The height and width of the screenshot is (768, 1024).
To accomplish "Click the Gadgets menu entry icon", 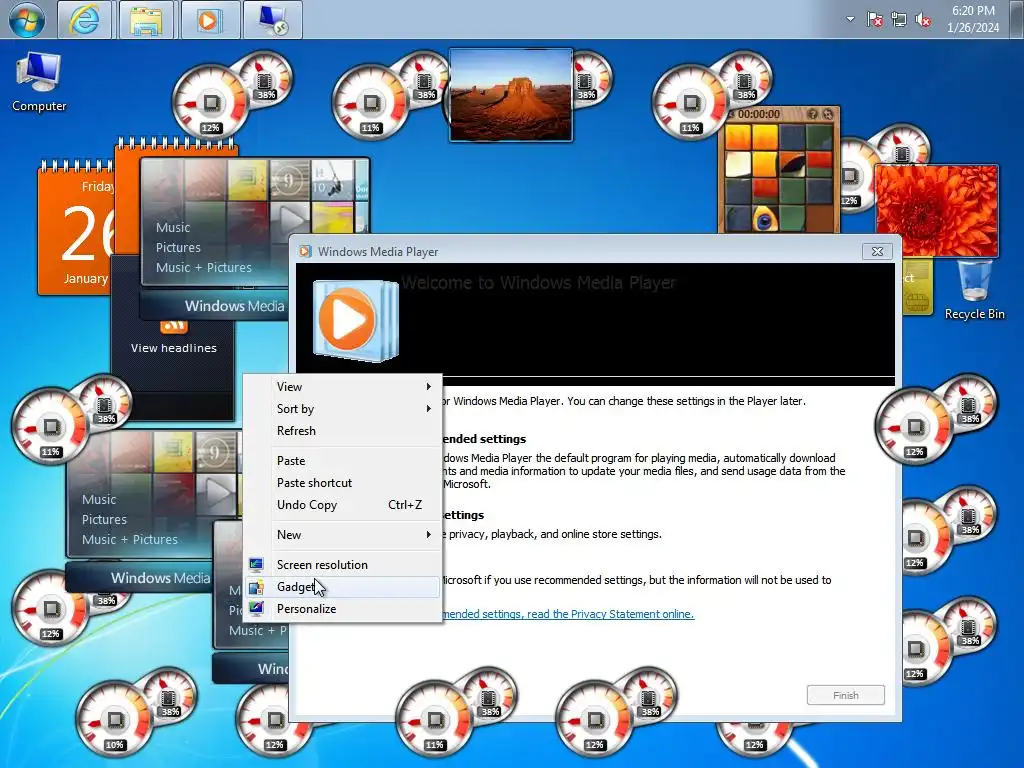I will 256,586.
